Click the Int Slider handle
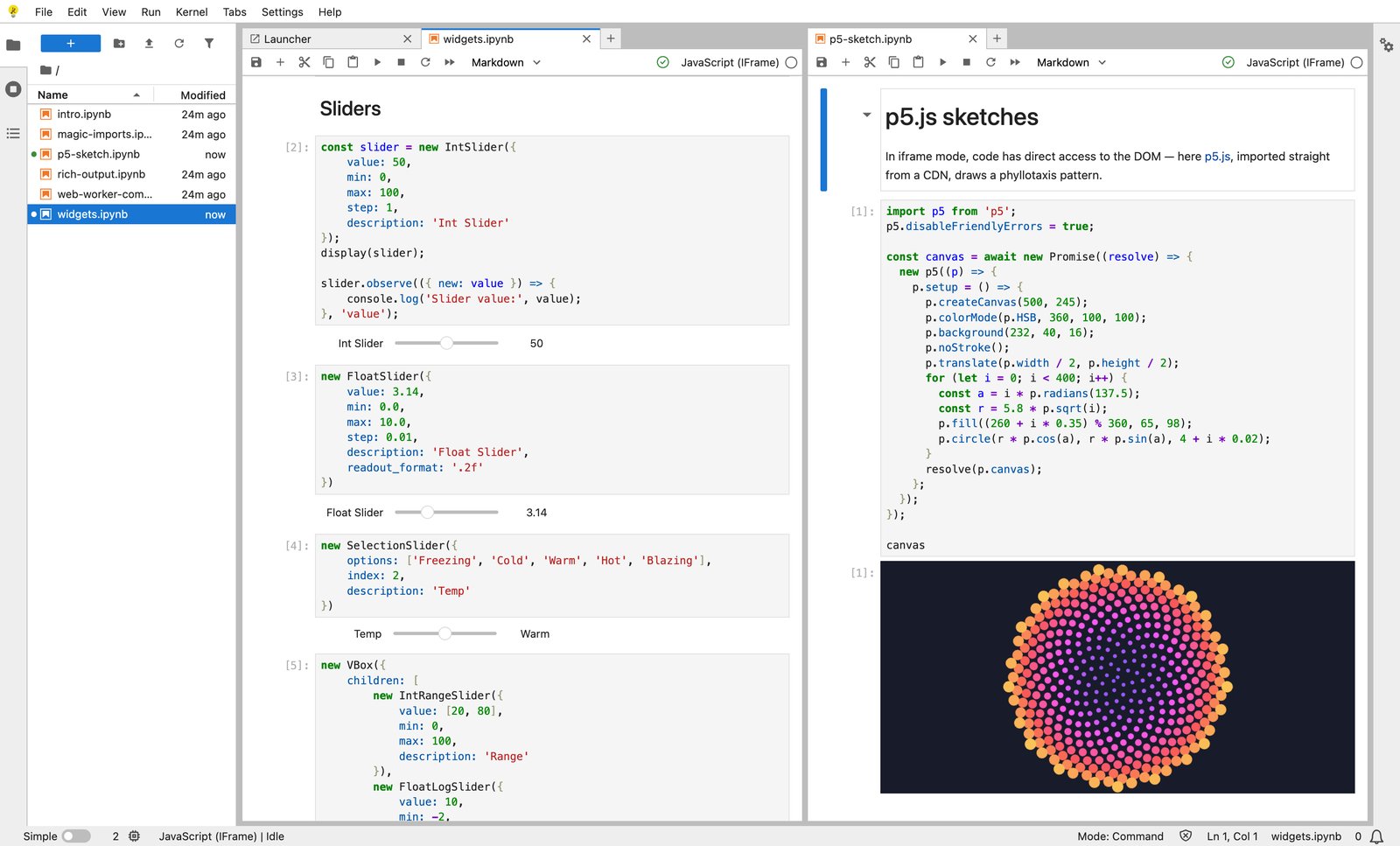The image size is (1400, 846). click(446, 343)
